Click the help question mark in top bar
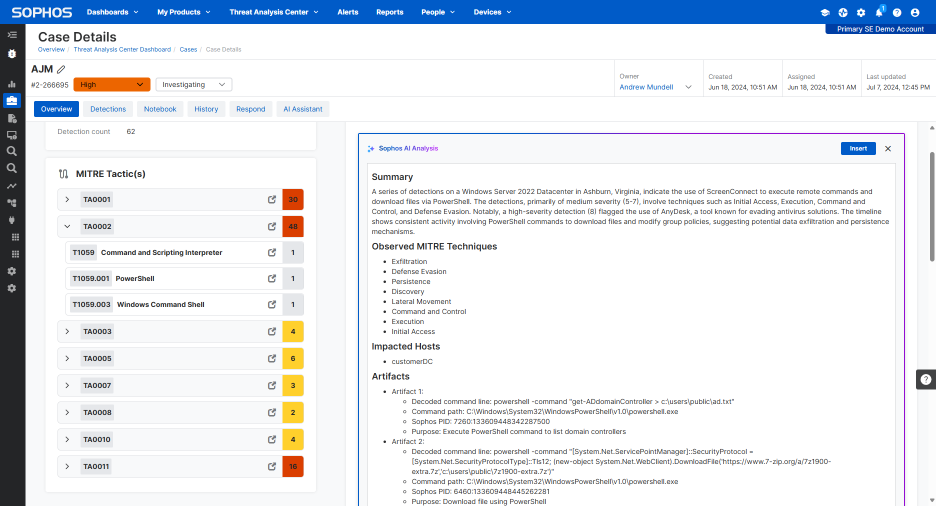936x506 pixels. pos(897,12)
